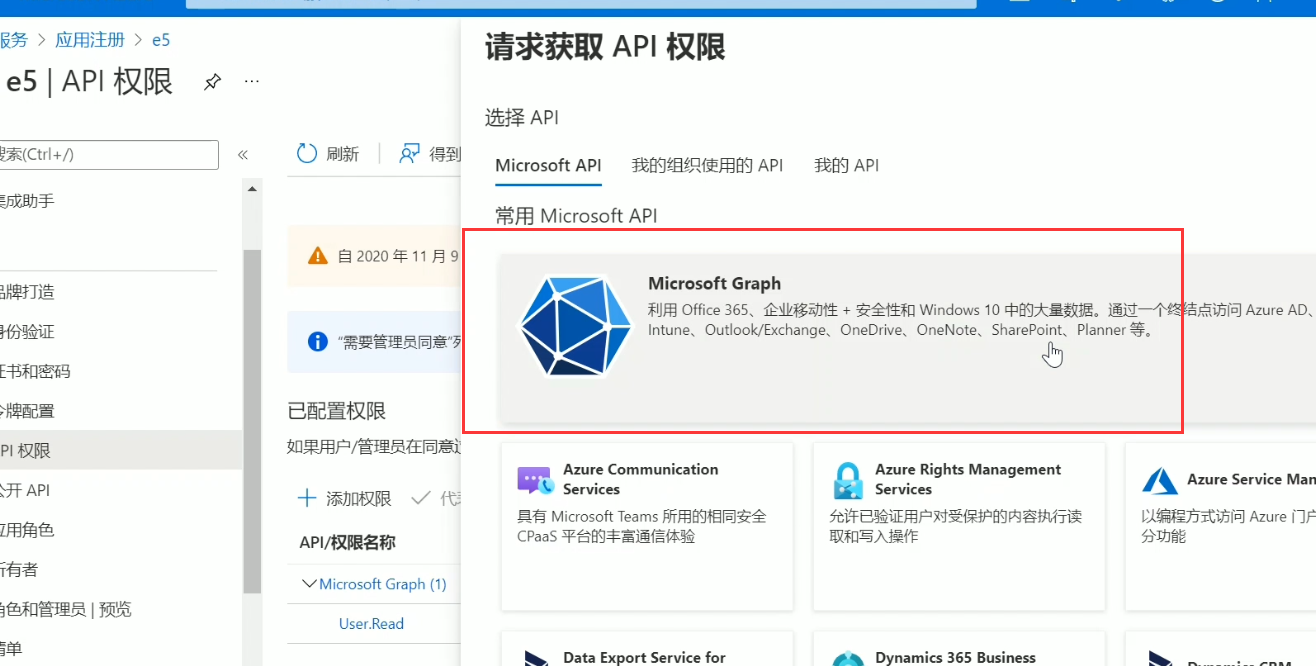Click the checkmark icon for granting consent
The image size is (1316, 666).
click(x=421, y=498)
